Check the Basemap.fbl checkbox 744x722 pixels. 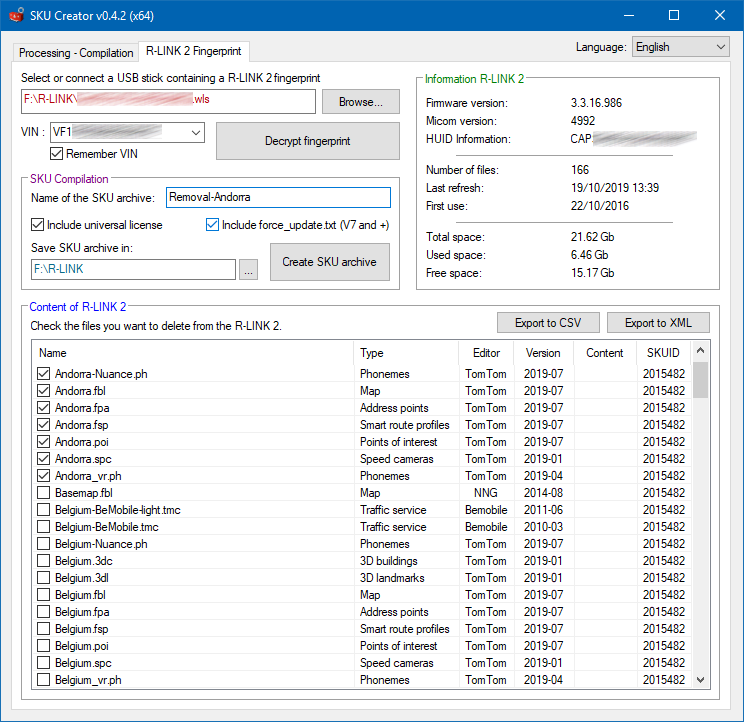point(44,493)
